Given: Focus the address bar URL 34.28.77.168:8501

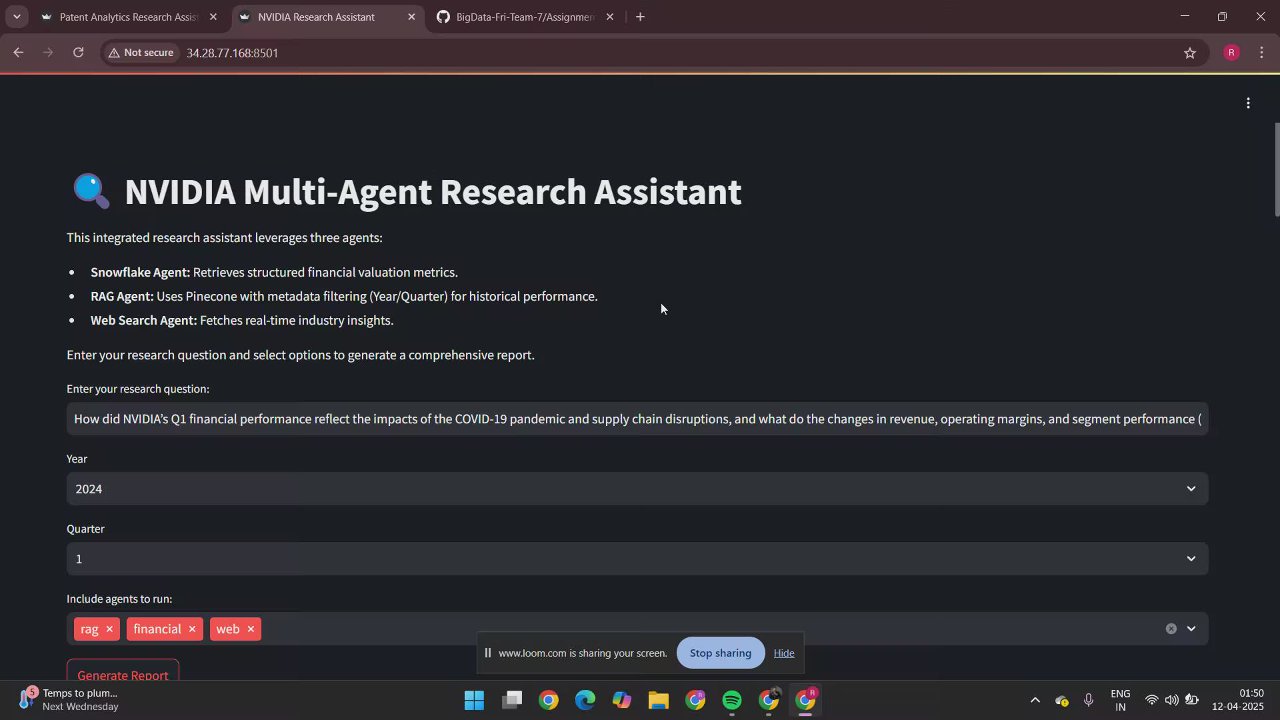Looking at the screenshot, I should point(232,53).
